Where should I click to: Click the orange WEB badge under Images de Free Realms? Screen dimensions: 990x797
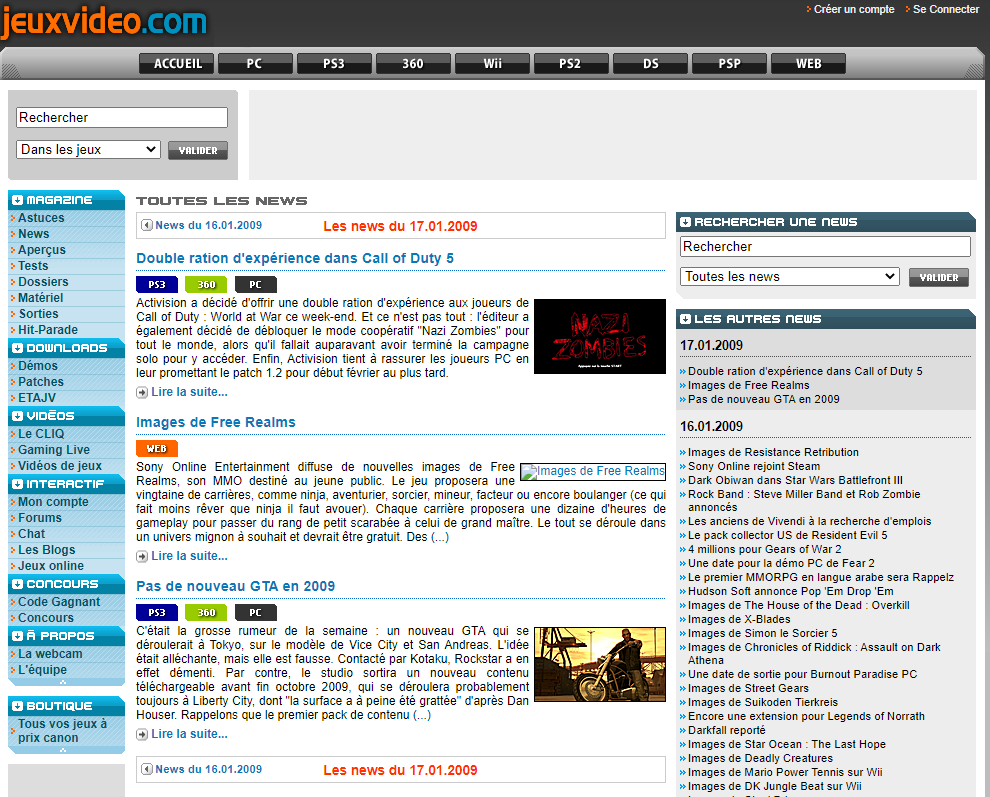click(x=157, y=448)
